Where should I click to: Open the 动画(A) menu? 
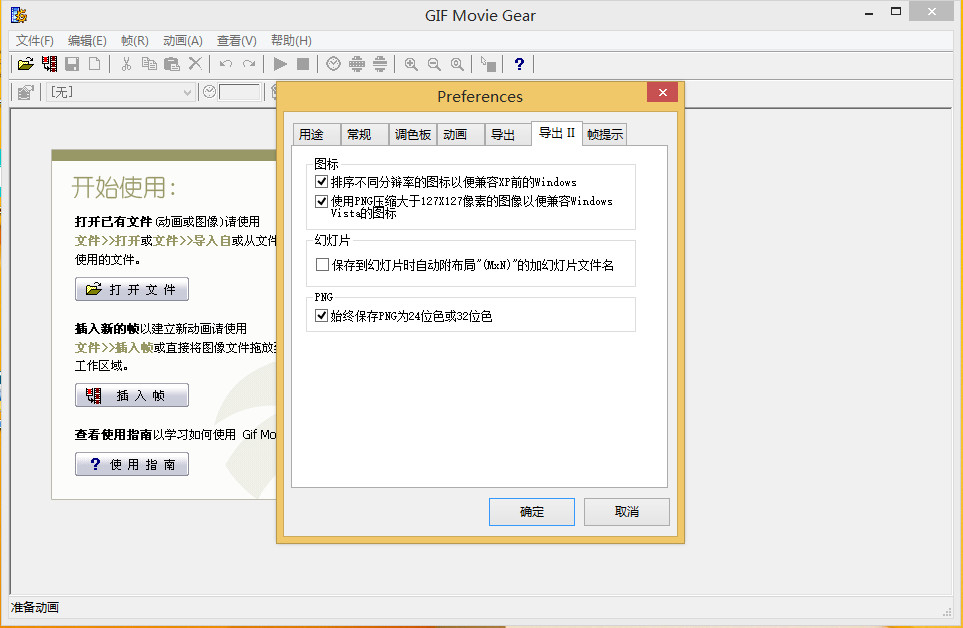[182, 41]
